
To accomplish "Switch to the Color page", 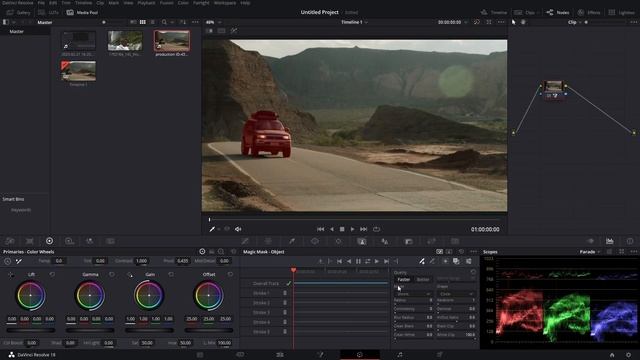I will [360, 355].
